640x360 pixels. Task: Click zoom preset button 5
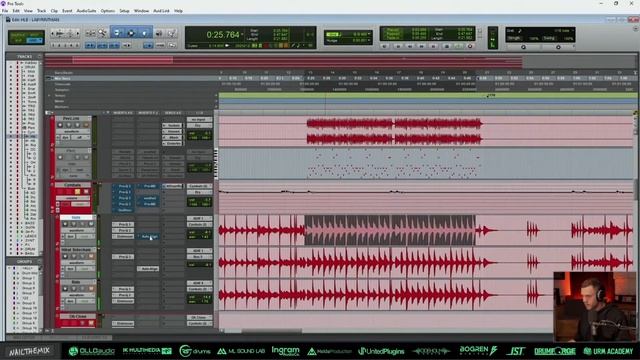click(x=78, y=45)
